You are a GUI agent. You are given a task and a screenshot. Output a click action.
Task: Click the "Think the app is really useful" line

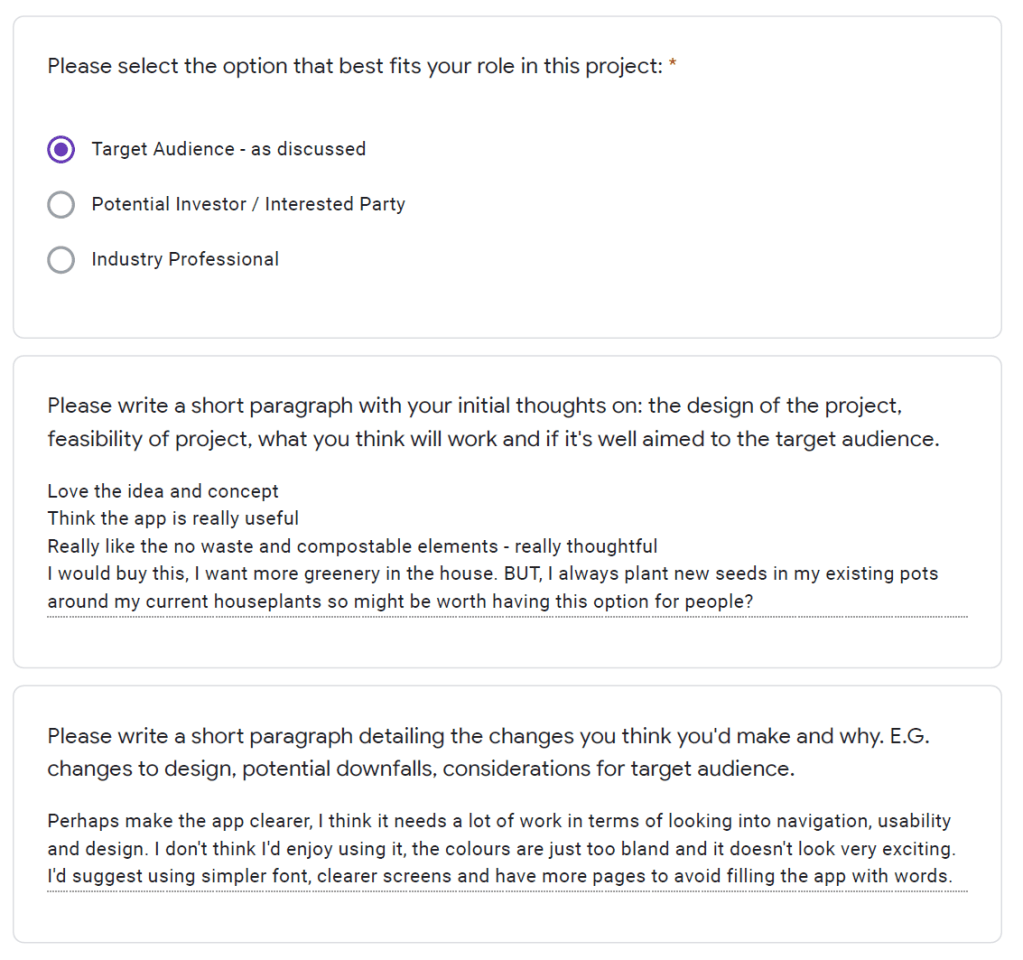click(173, 519)
